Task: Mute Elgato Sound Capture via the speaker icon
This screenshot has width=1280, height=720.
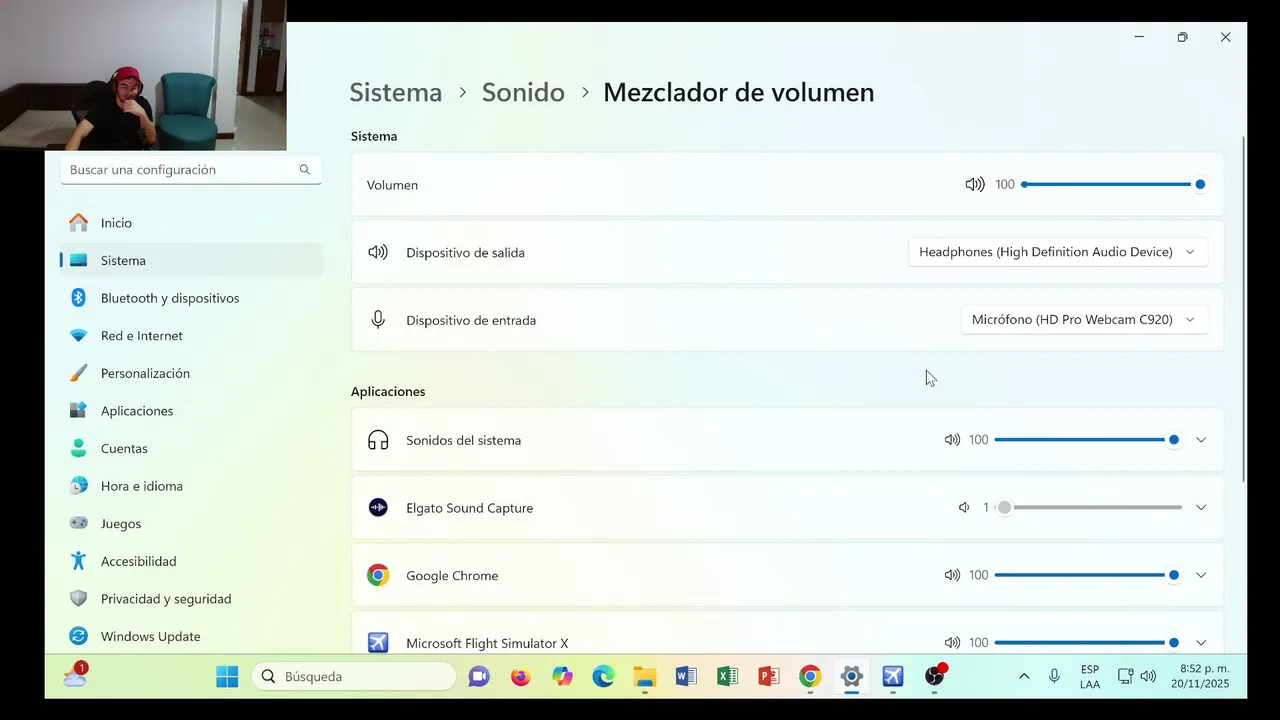Action: tap(964, 508)
